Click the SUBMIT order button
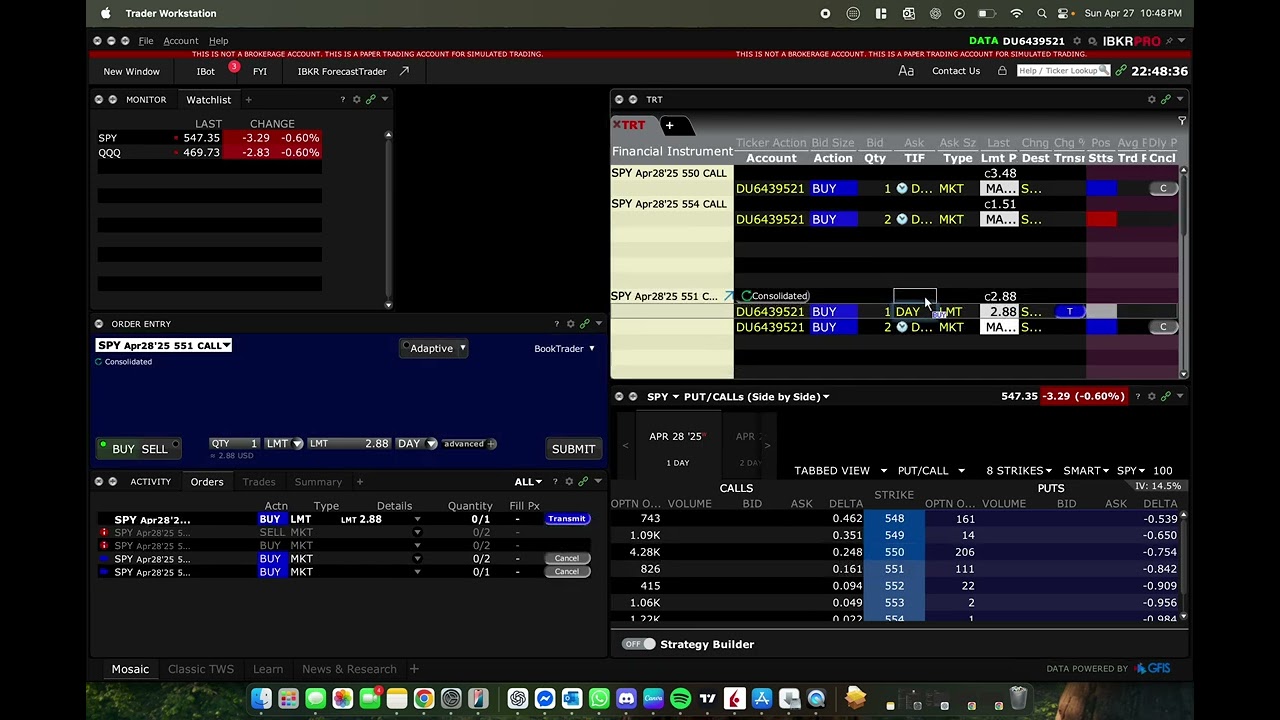Screen dimensions: 1280x720 [573, 449]
